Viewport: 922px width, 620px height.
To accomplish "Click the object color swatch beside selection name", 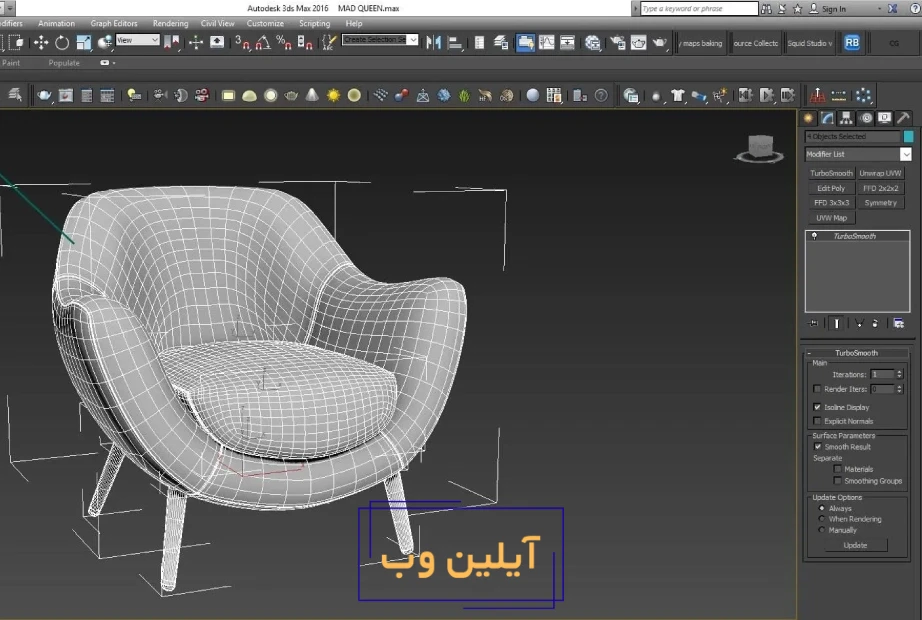I will 906,136.
